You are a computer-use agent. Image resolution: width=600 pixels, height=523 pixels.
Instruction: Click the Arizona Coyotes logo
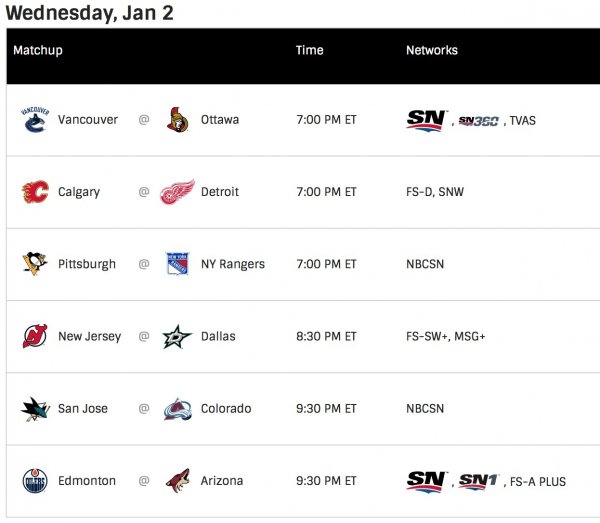coord(177,481)
